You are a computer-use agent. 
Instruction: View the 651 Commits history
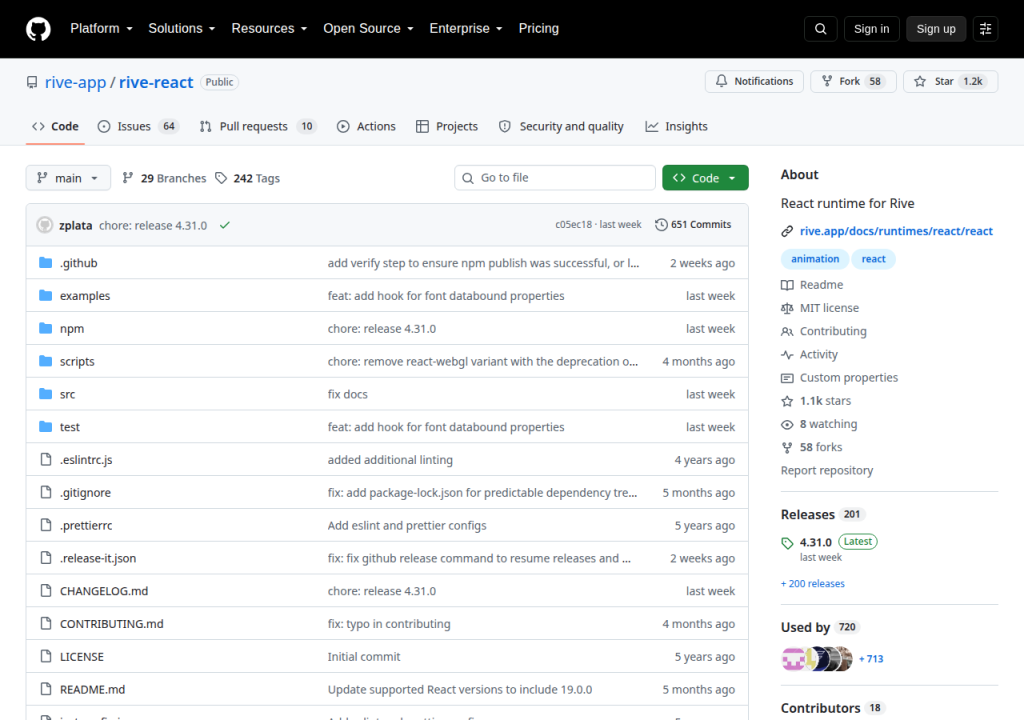tap(693, 225)
